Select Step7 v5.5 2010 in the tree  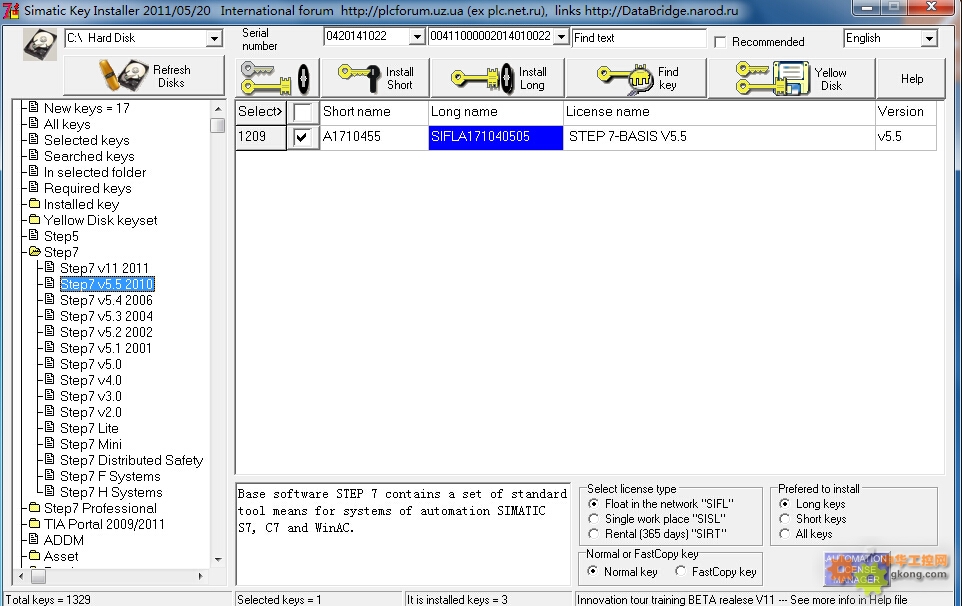(107, 284)
